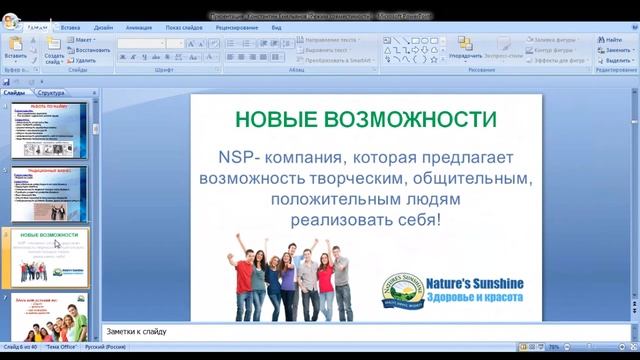Open the font name combo box
This screenshot has width=640, height=360.
141,44
